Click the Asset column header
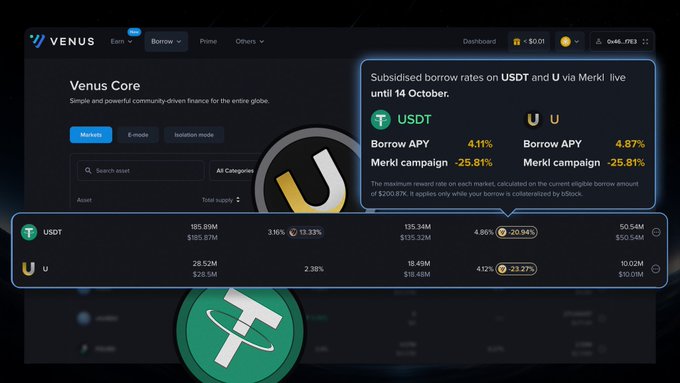Viewport: 680px width, 383px height. [84, 200]
